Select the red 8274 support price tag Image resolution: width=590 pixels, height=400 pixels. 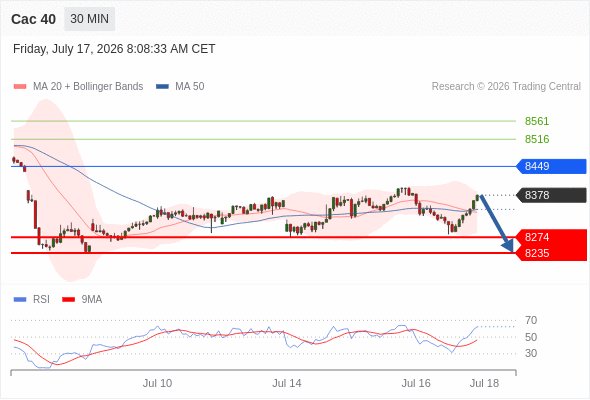point(551,237)
